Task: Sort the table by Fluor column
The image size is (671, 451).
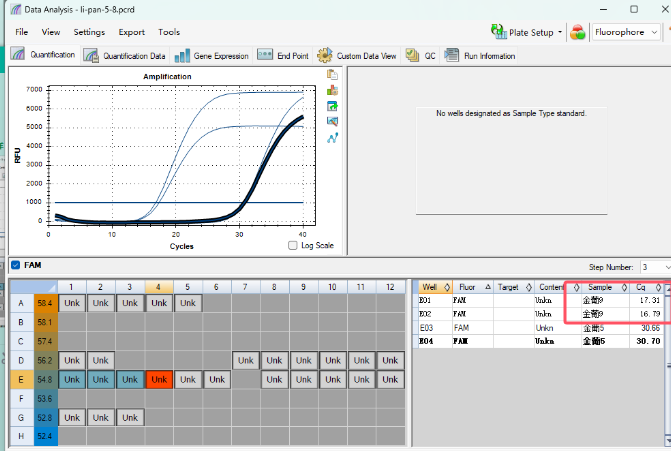Action: click(473, 287)
